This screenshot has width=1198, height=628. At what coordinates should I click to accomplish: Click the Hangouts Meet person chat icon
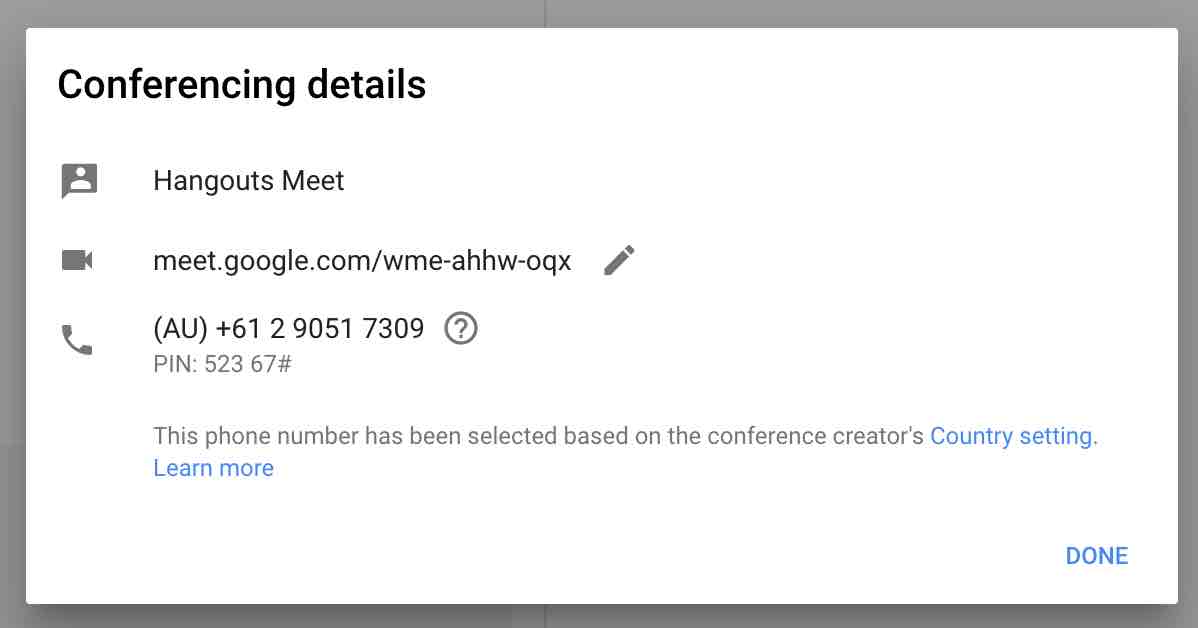point(79,181)
